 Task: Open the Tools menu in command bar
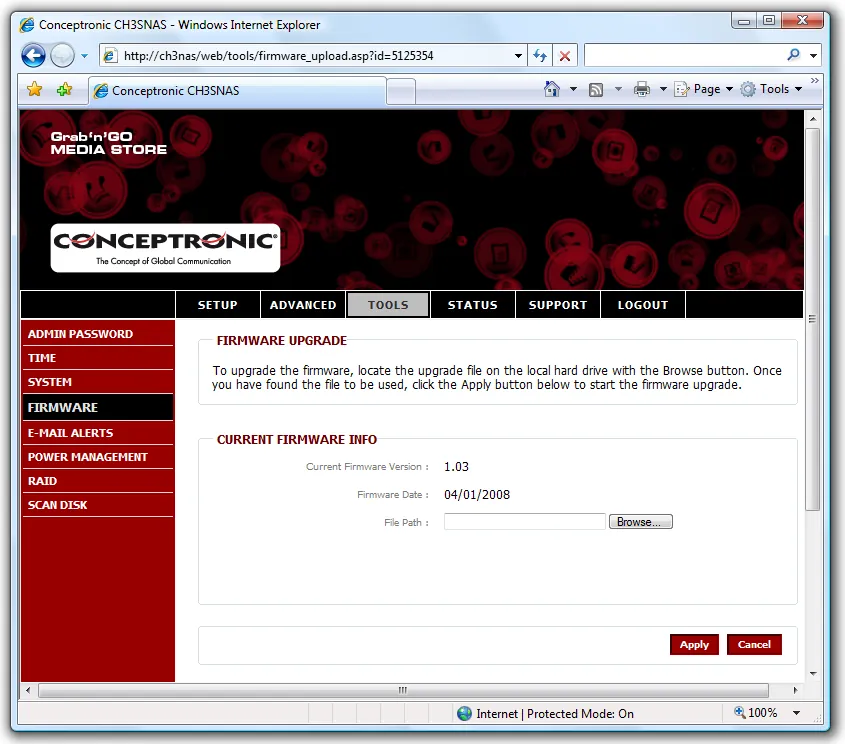click(771, 89)
